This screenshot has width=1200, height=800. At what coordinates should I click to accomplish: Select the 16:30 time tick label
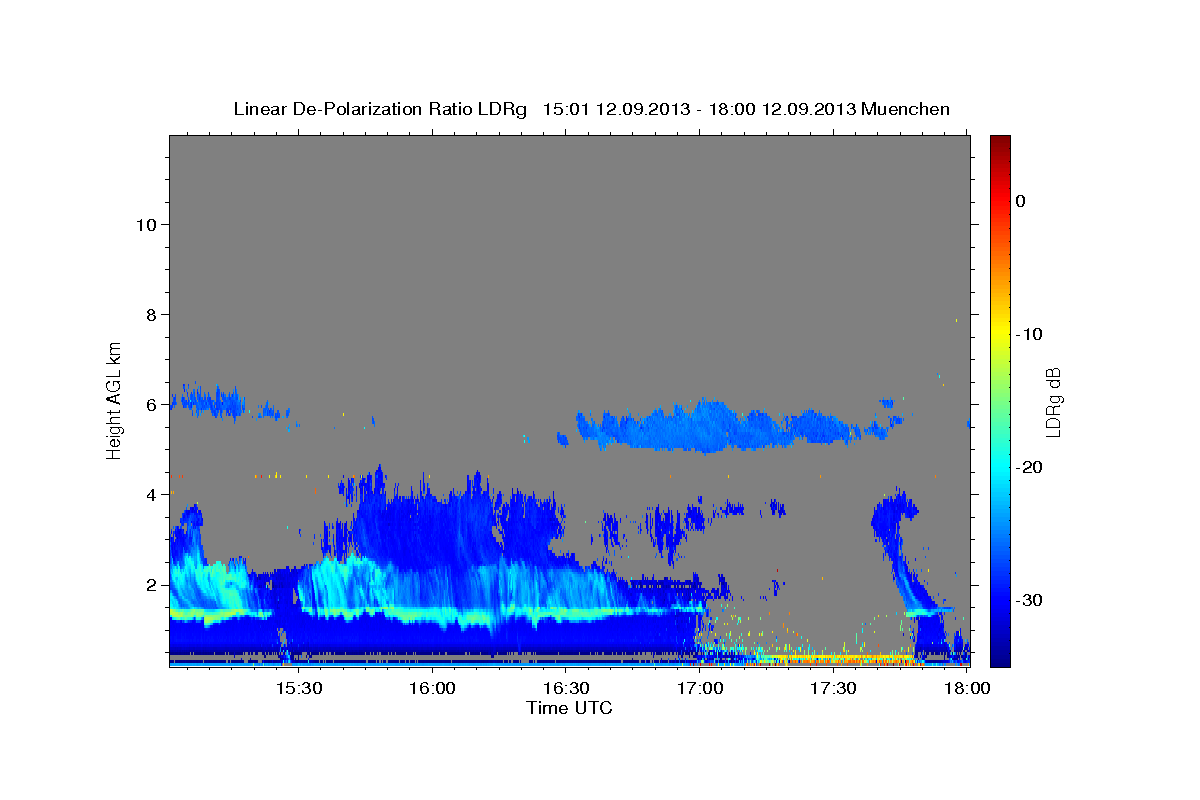pyautogui.click(x=566, y=689)
